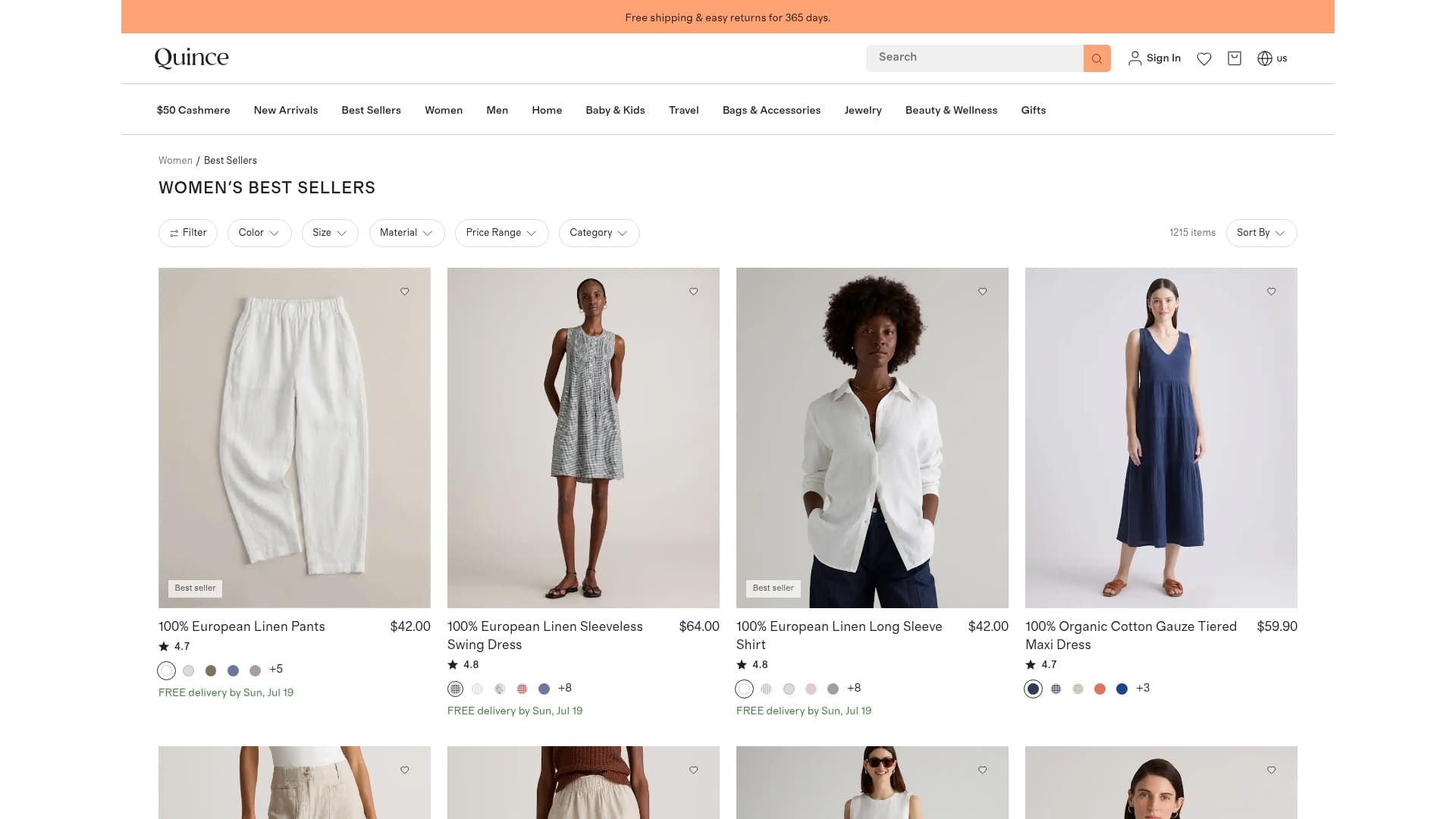Click into the Search input field

coord(974,58)
